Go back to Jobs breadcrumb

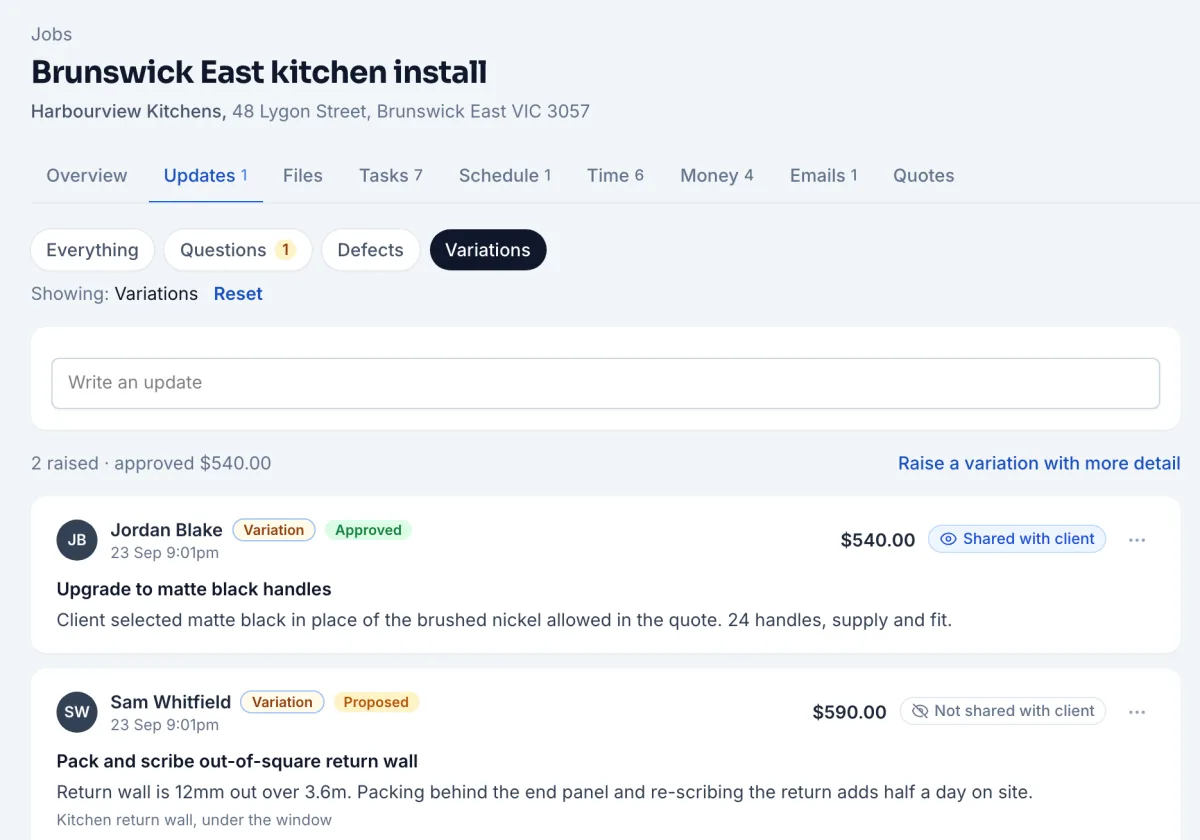[51, 34]
